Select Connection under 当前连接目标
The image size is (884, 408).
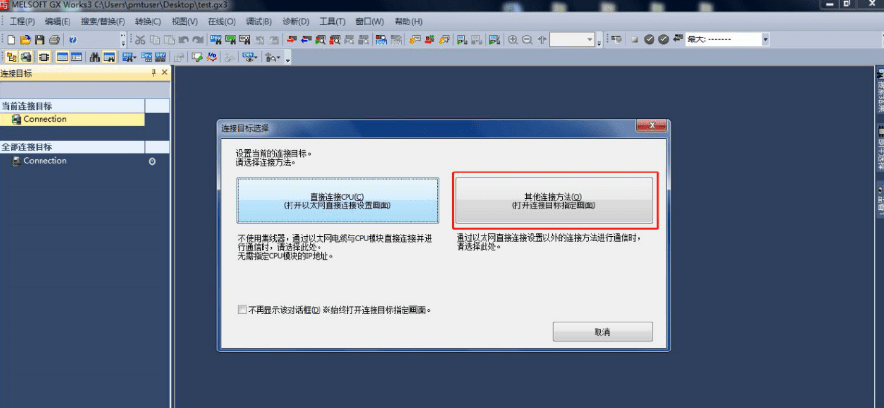(x=72, y=119)
